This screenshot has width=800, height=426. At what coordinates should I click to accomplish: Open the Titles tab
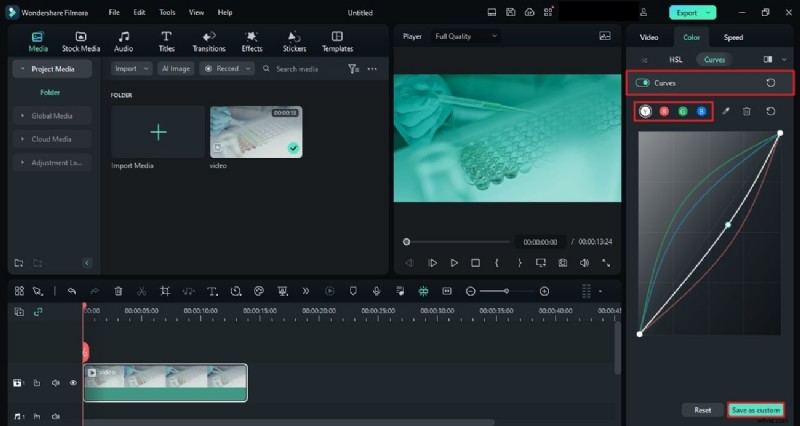[166, 42]
